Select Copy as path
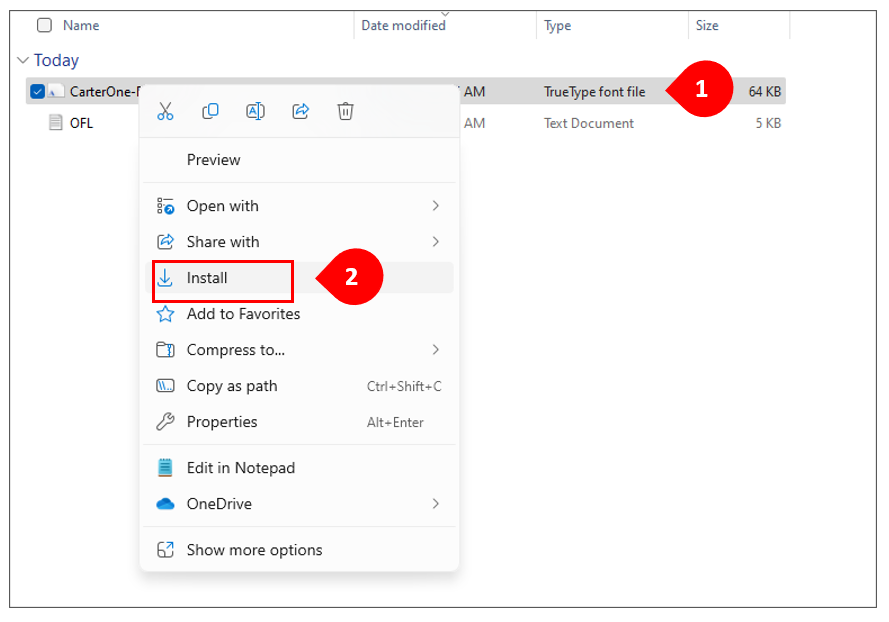889x622 pixels. [x=299, y=386]
